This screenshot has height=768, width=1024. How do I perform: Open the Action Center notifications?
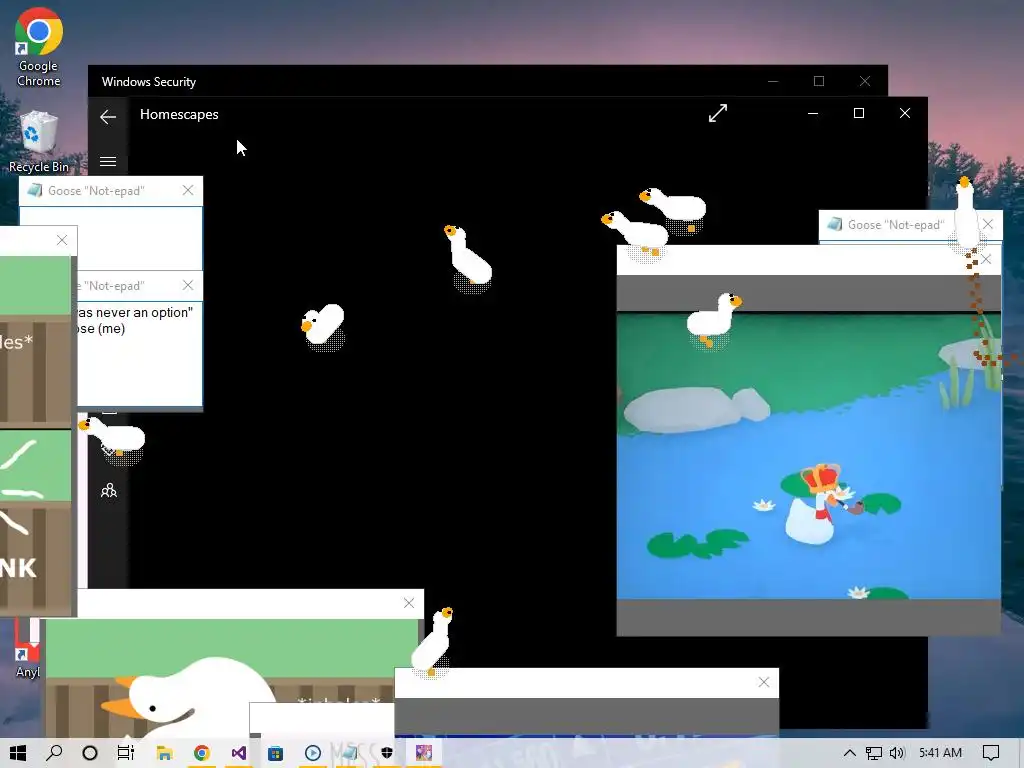point(991,753)
